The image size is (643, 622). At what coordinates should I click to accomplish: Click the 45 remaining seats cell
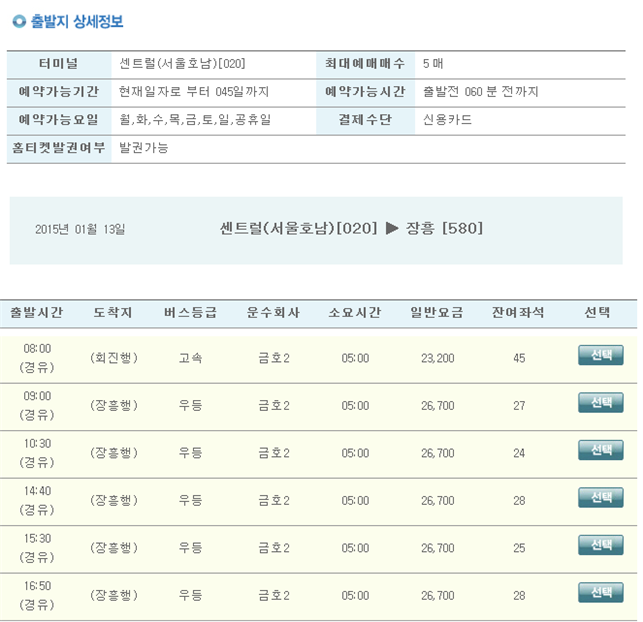[519, 358]
